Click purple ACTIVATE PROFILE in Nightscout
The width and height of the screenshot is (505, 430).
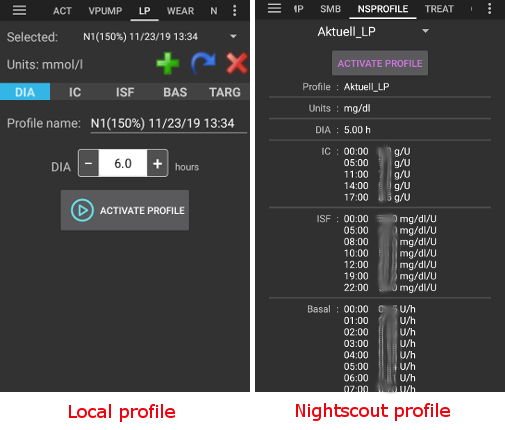click(x=380, y=63)
